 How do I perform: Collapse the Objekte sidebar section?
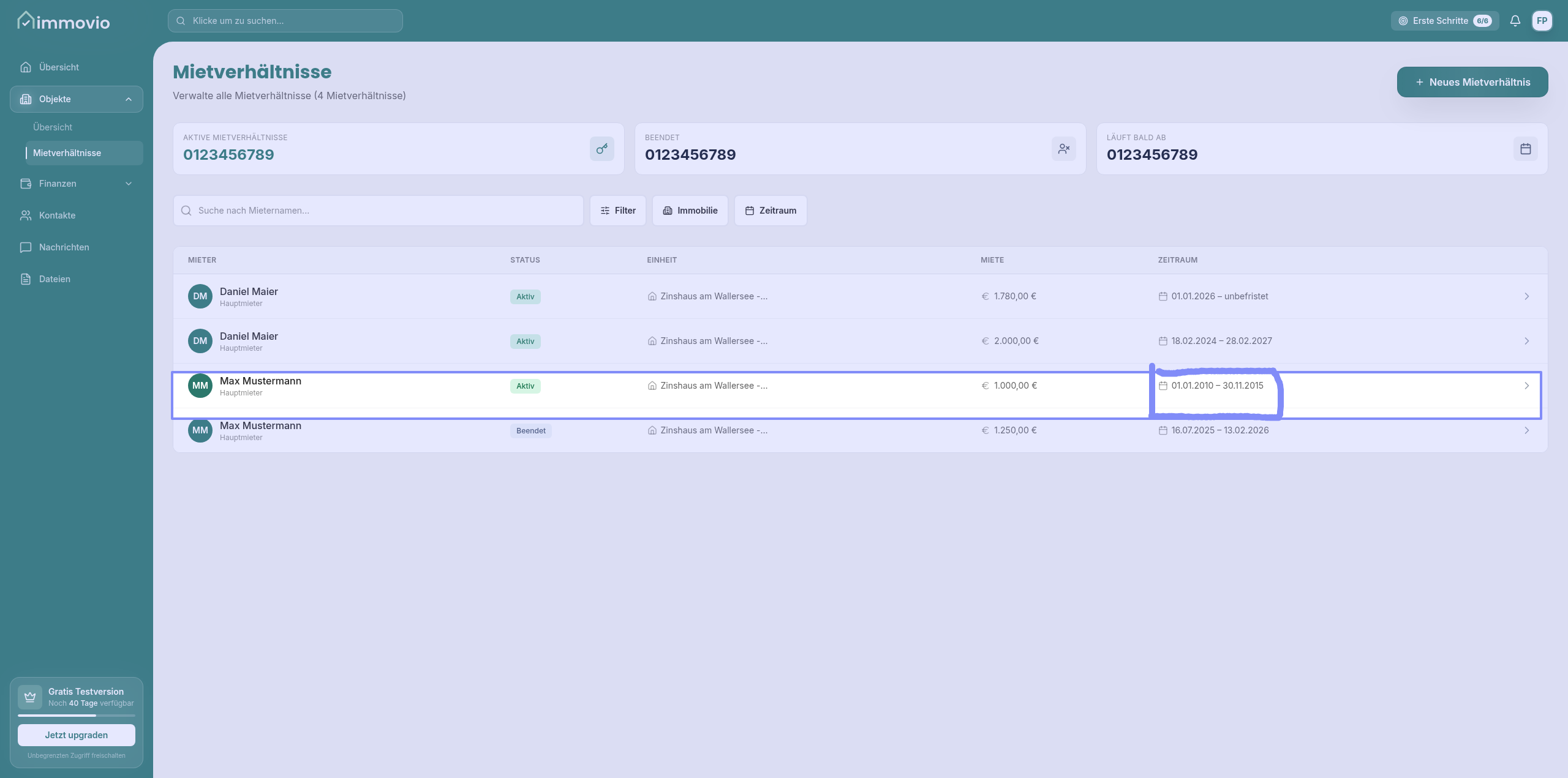pos(128,99)
